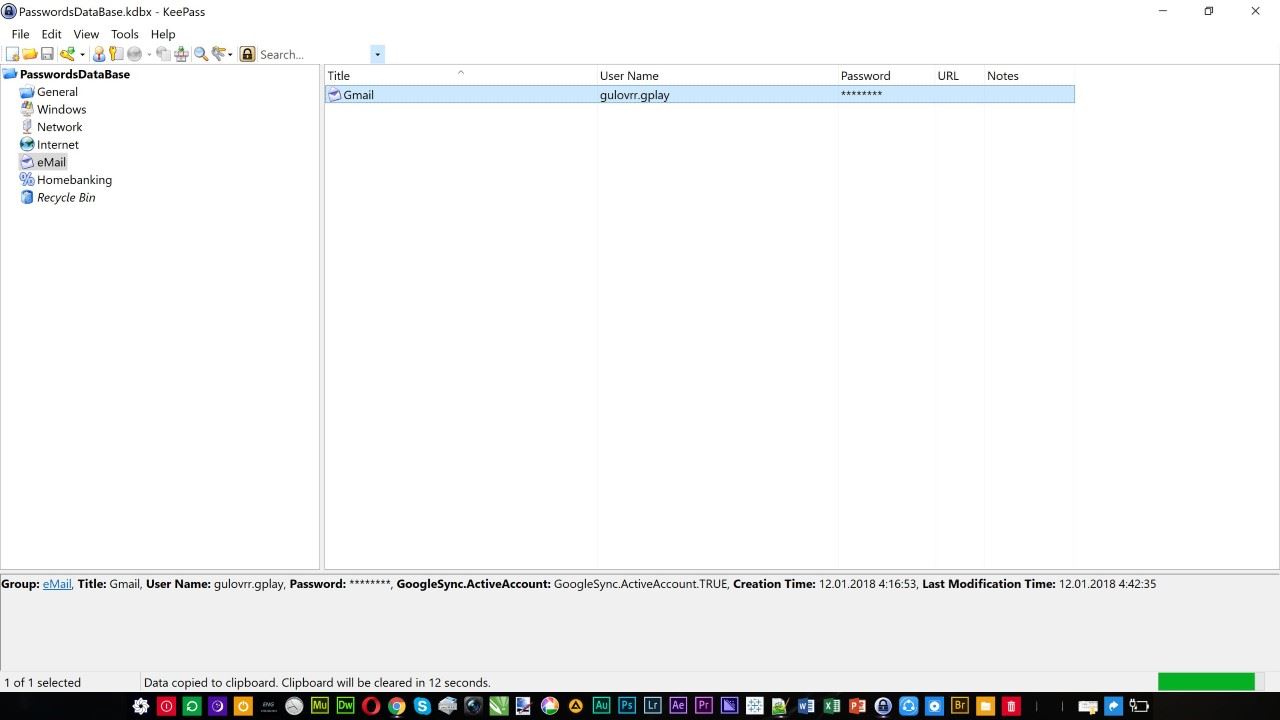Open Photoshop from the taskbar
The width and height of the screenshot is (1280, 720).
click(x=627, y=706)
